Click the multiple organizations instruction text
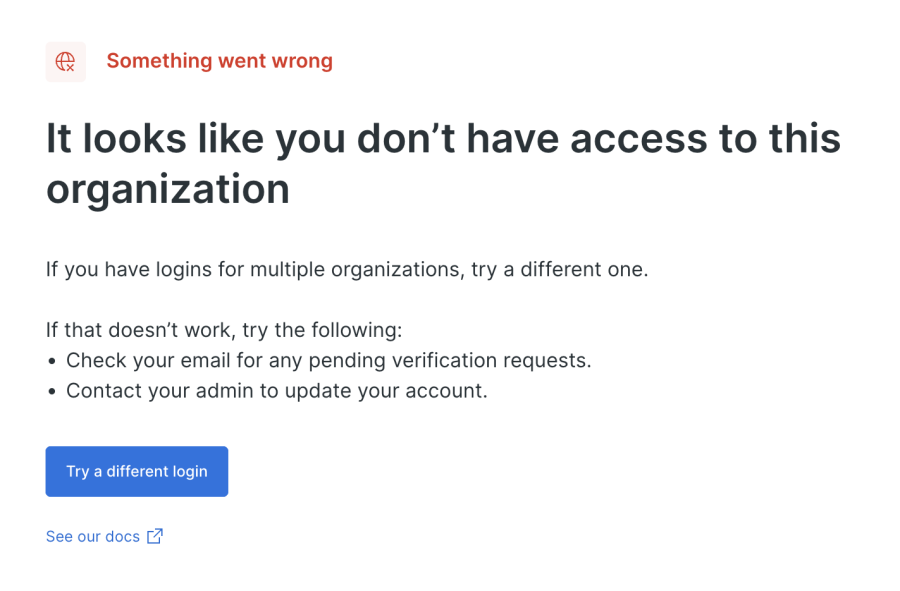Viewport: 900px width, 591px height. (x=346, y=269)
